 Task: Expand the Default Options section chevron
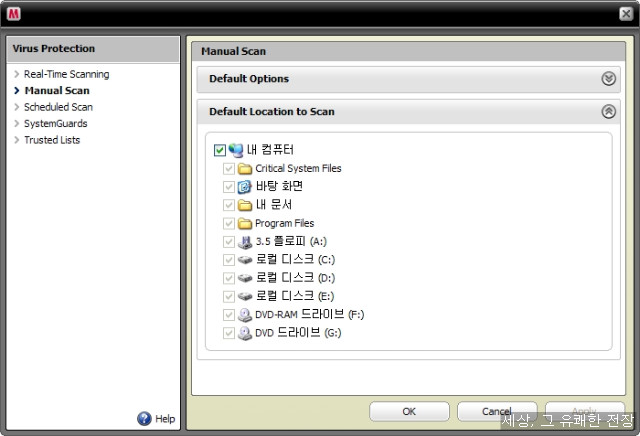click(x=609, y=78)
